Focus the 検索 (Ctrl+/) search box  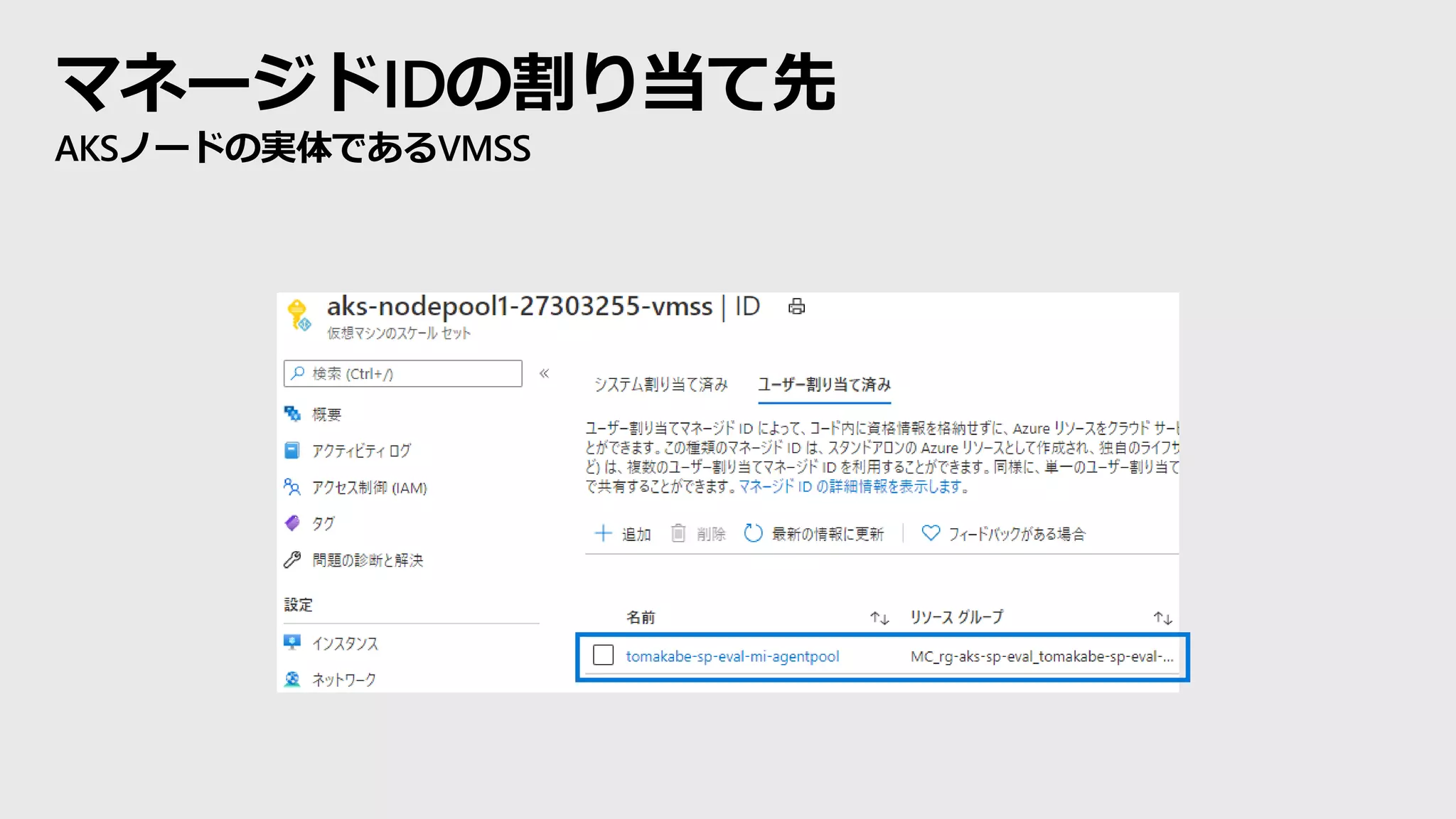tap(402, 373)
